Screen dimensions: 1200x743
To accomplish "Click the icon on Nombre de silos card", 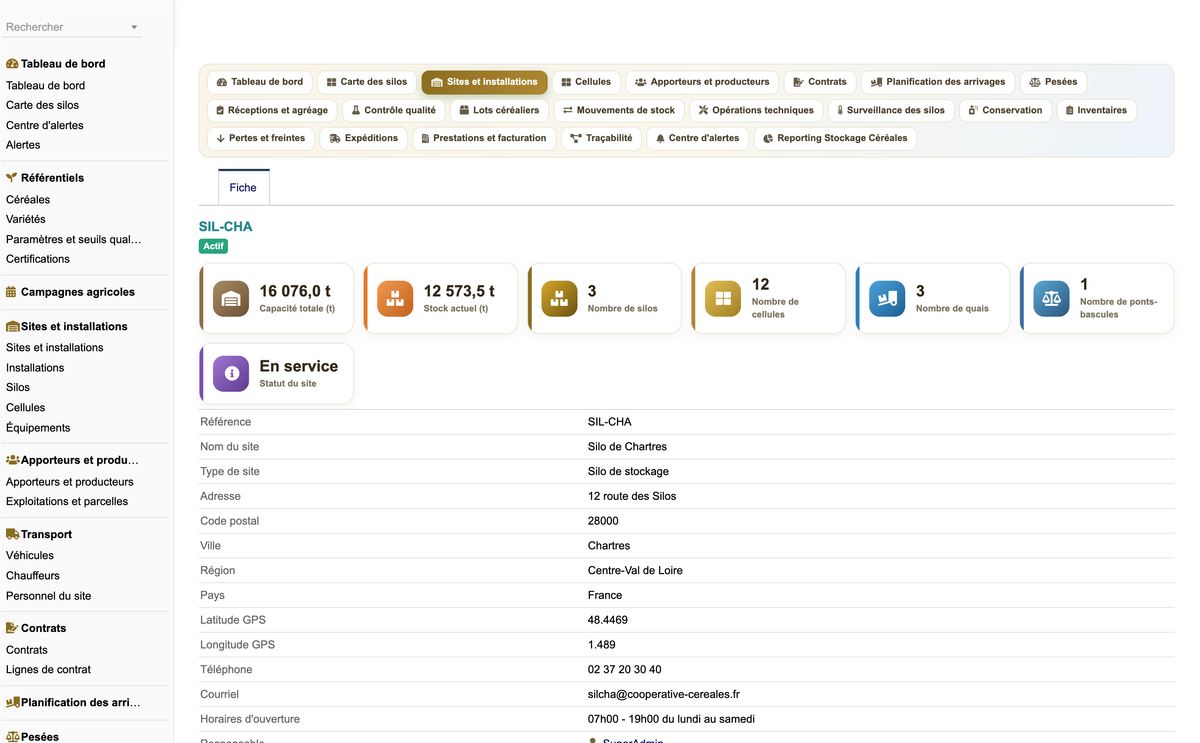I will [559, 298].
